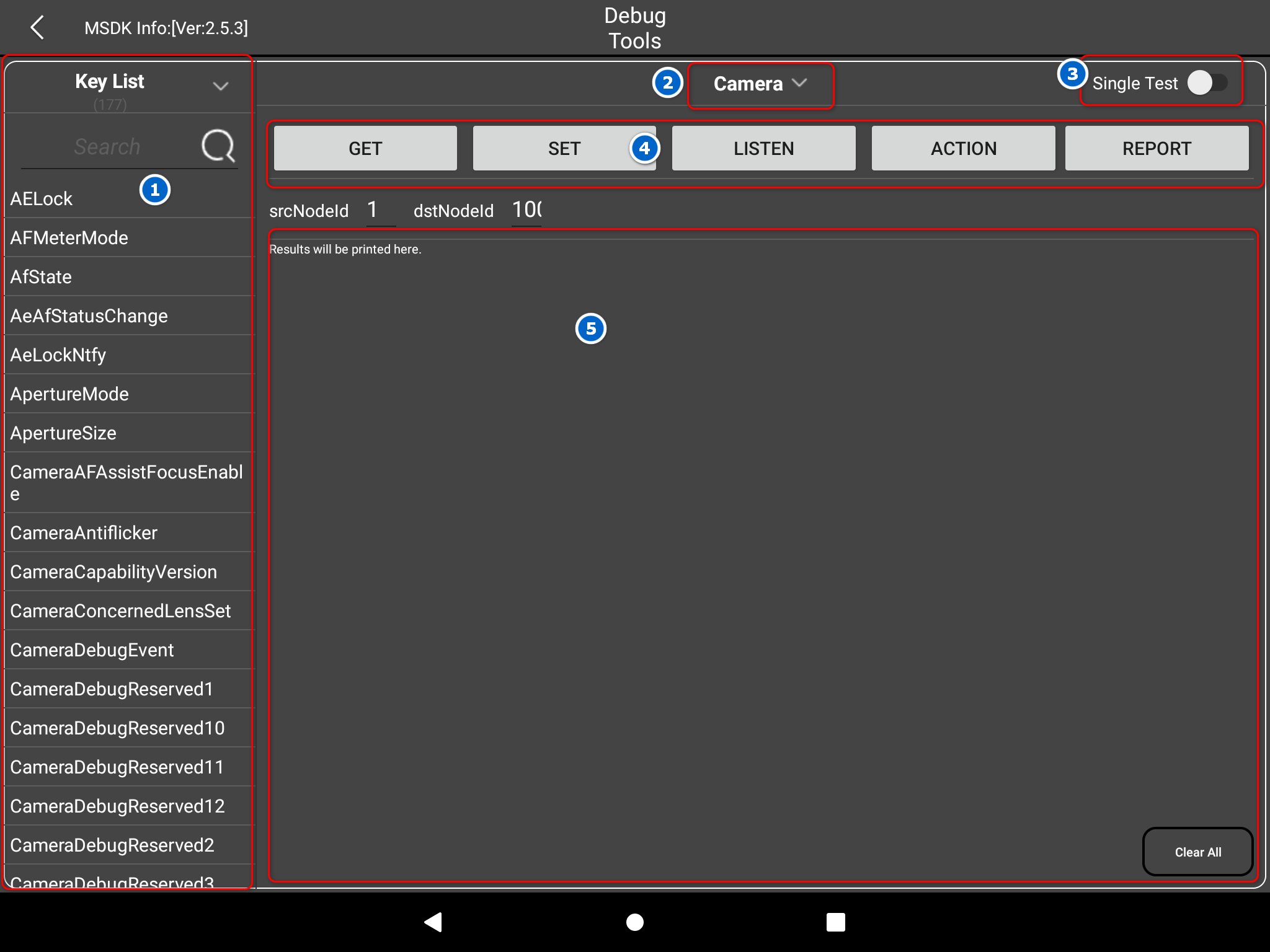
Task: Select ApertureSize key
Action: 128,433
